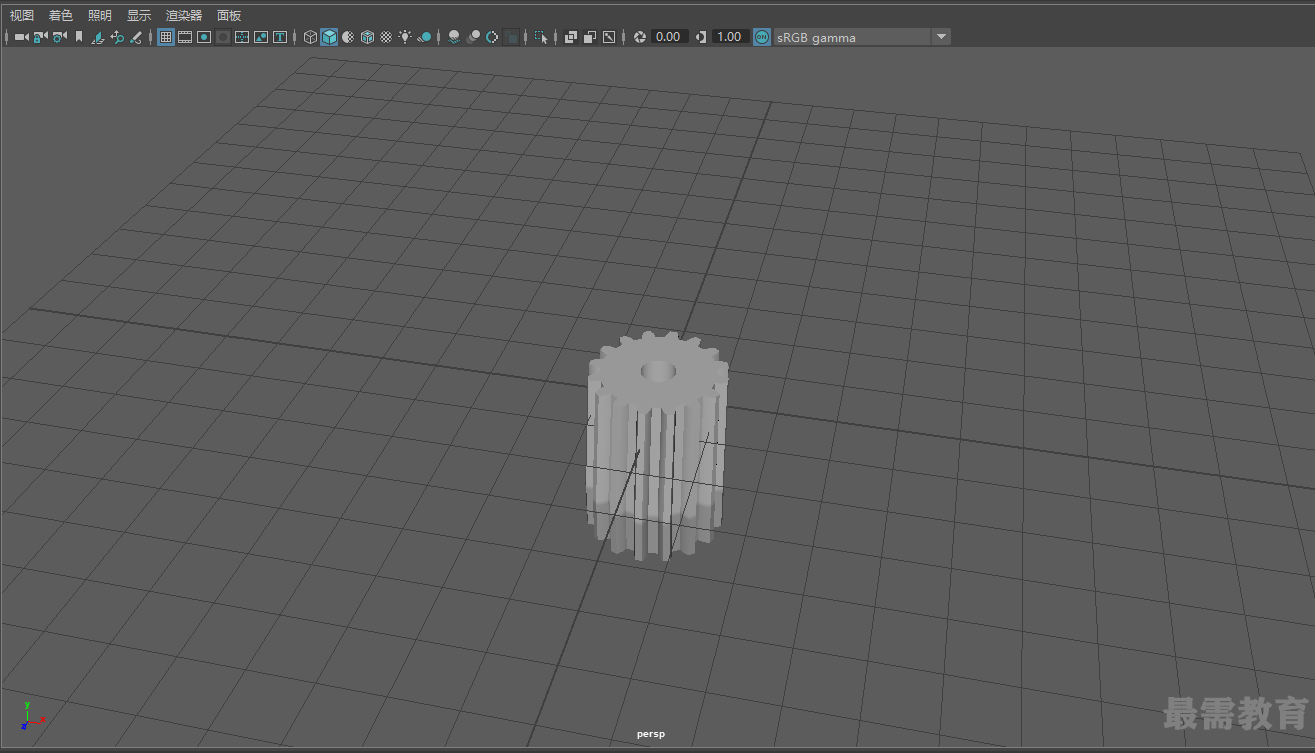Open the 着色 menu

tap(60, 15)
